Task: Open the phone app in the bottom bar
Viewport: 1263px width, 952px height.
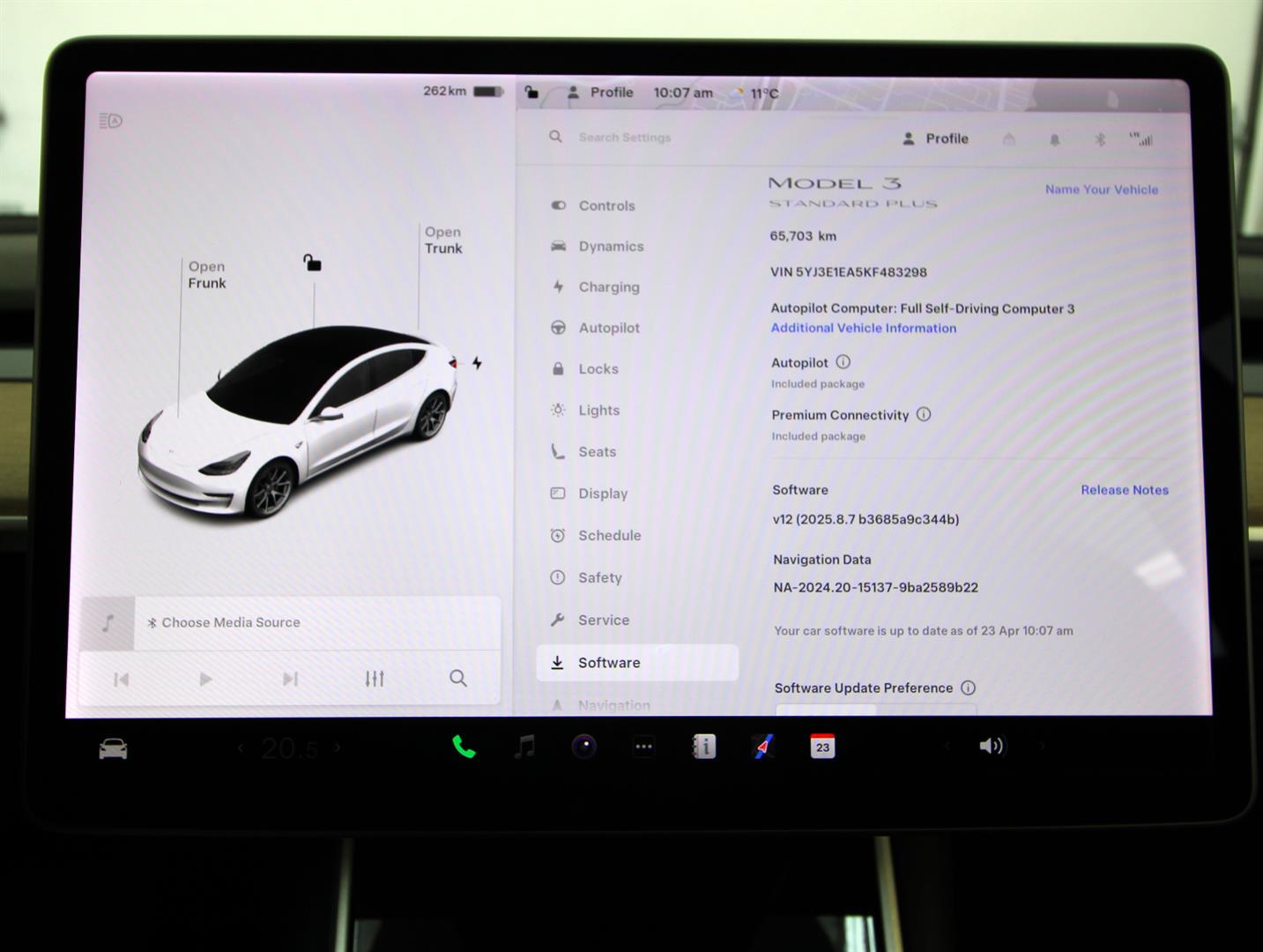Action: click(x=464, y=747)
